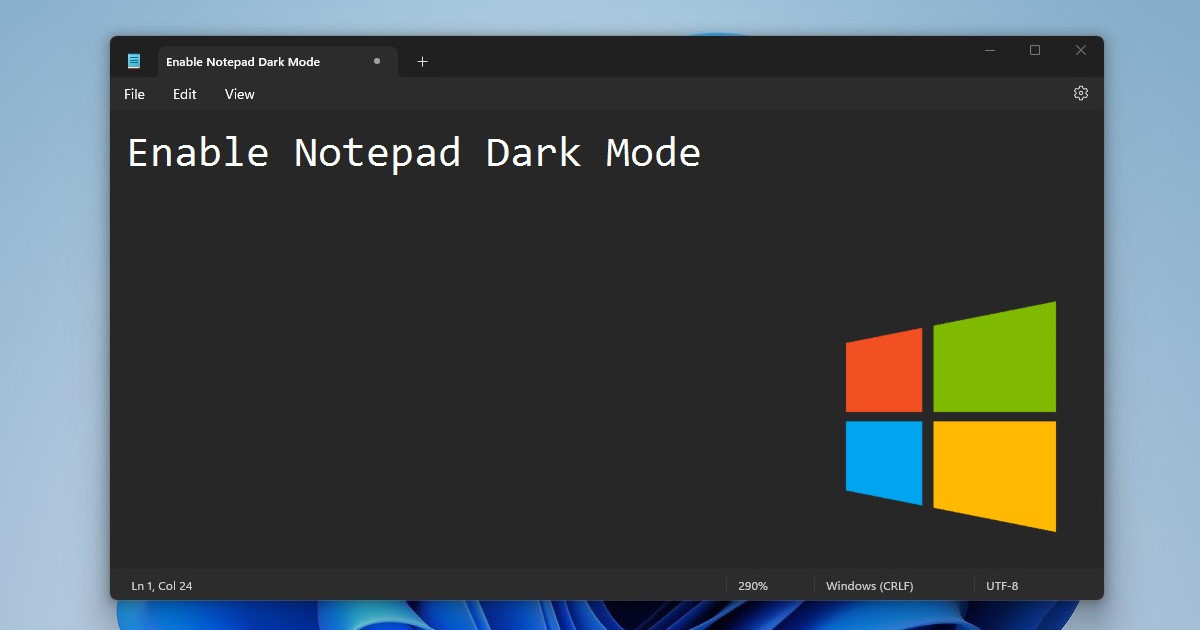Open Notepad settings via the gear icon

[1080, 92]
